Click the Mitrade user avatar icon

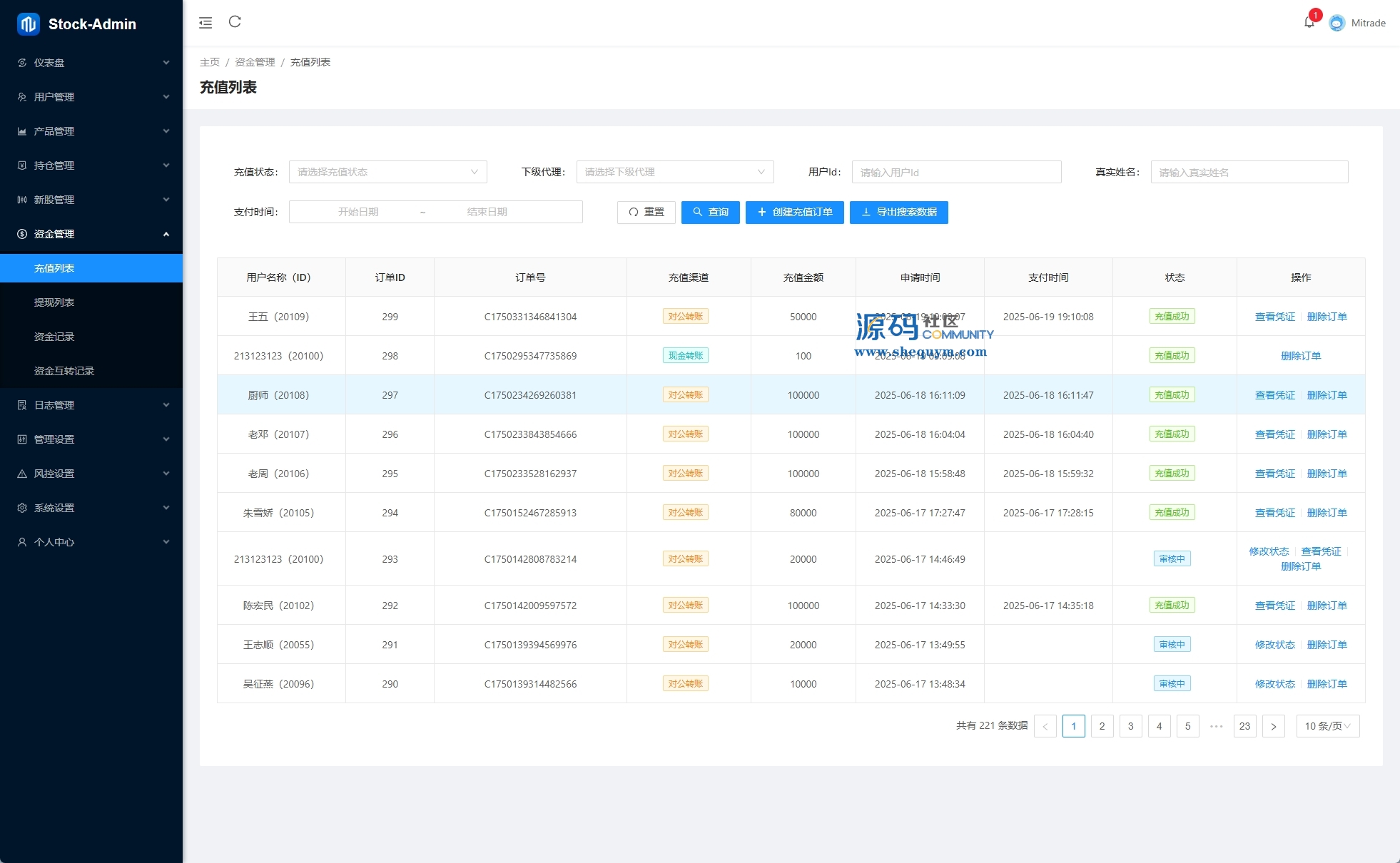tap(1336, 23)
